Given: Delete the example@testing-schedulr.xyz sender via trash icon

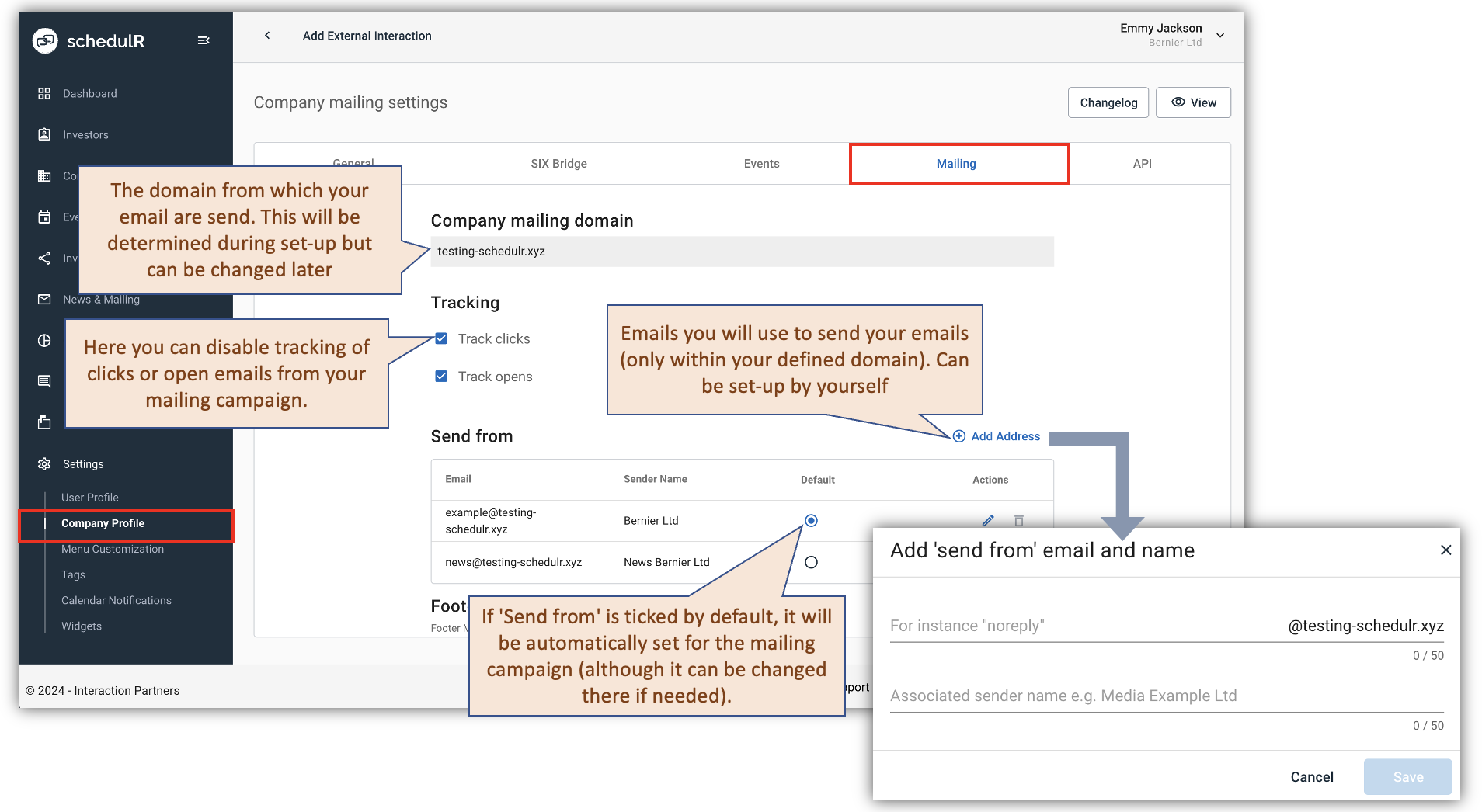Looking at the screenshot, I should (x=1018, y=521).
